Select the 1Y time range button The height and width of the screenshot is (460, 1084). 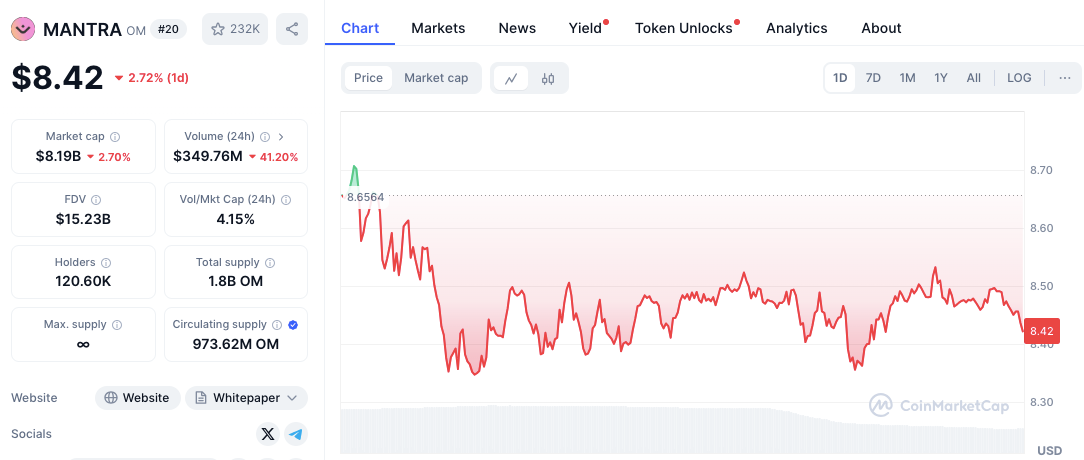941,78
